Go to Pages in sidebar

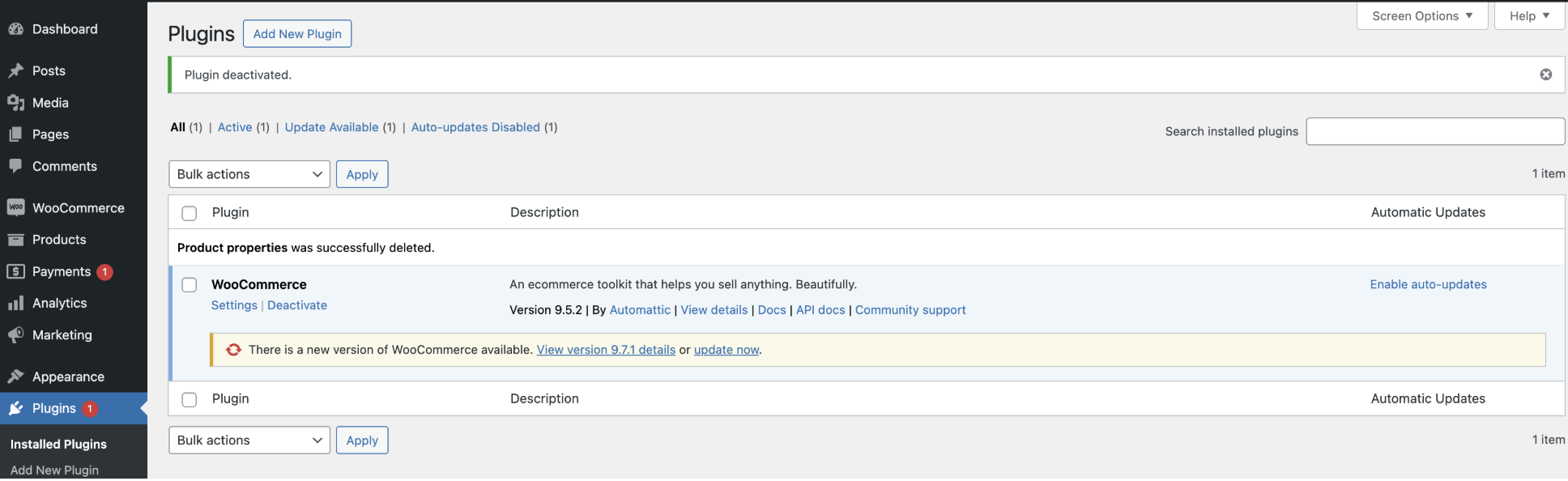click(50, 134)
